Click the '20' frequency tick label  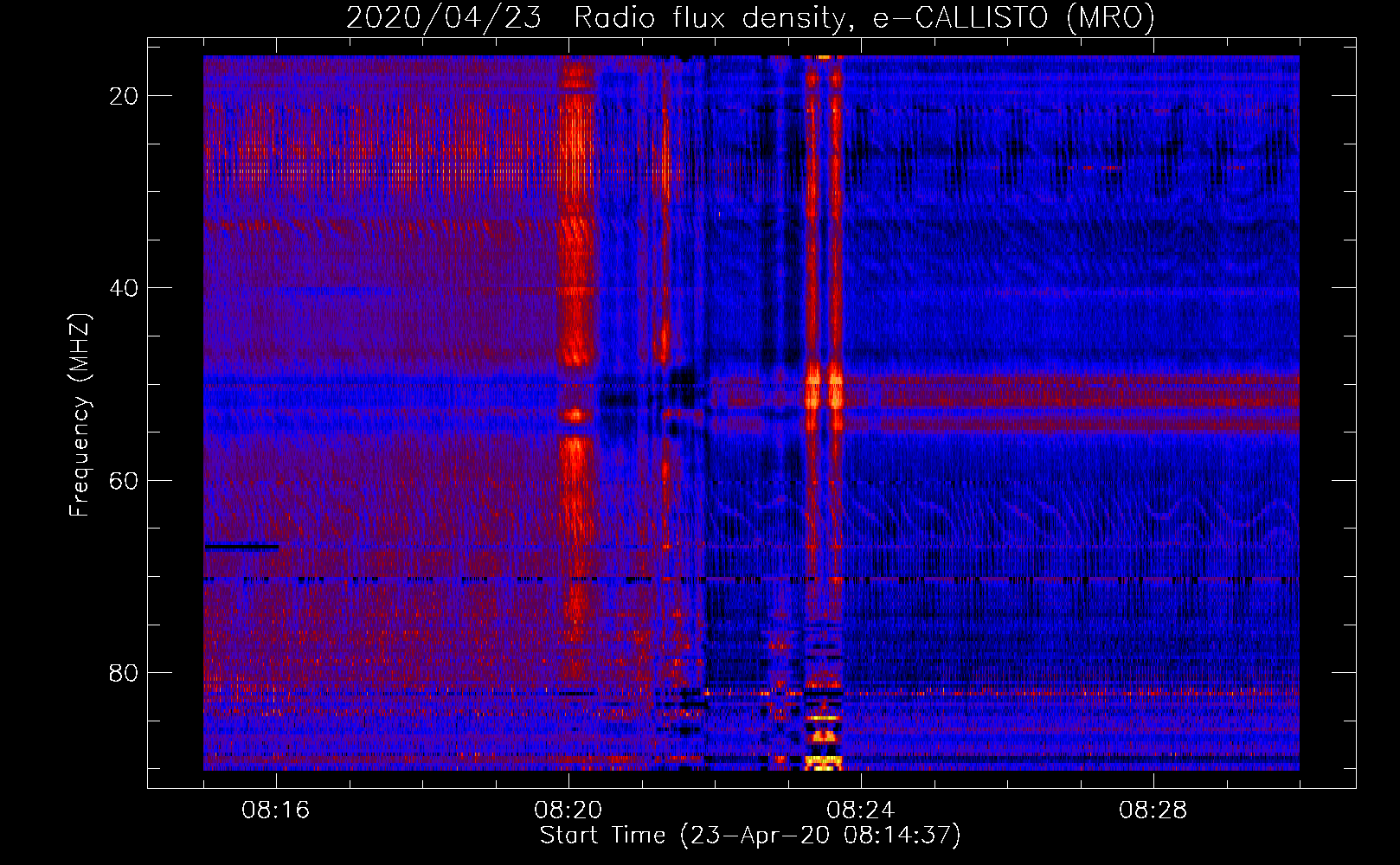pos(125,96)
